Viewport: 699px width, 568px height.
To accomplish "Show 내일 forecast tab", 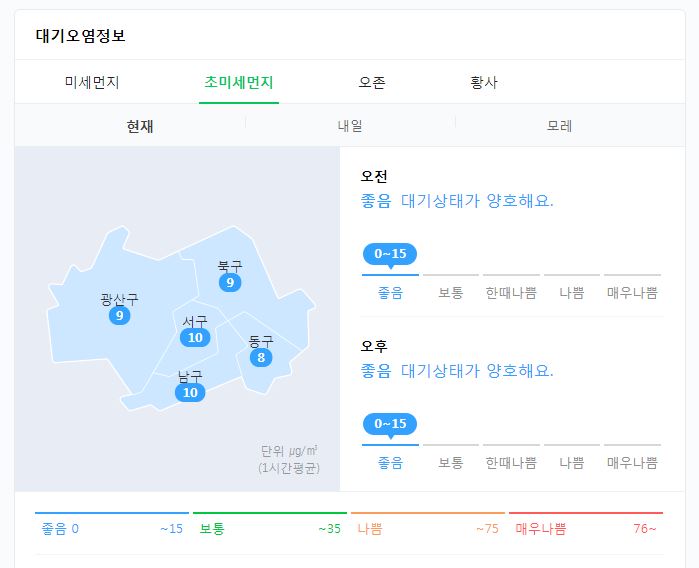I will (350, 127).
